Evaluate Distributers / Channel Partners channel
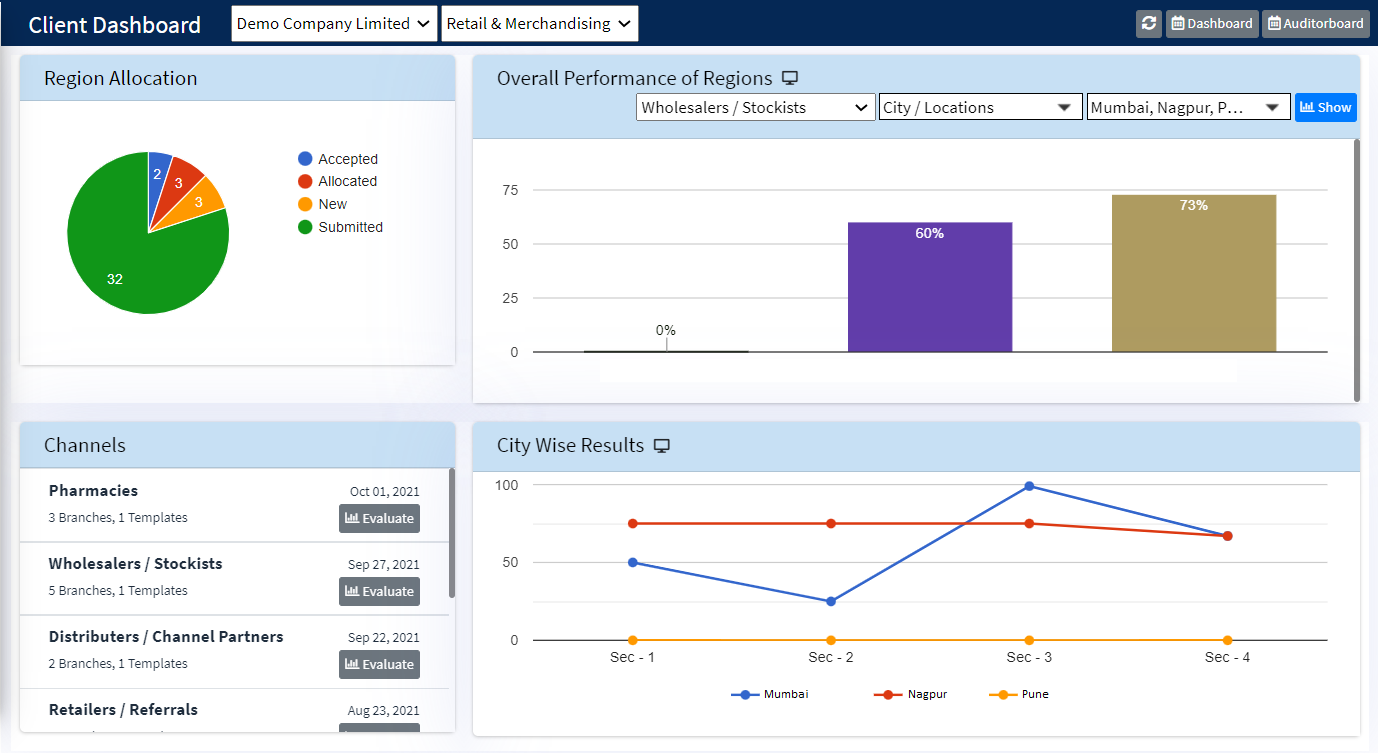Image resolution: width=1378 pixels, height=753 pixels. [x=379, y=664]
